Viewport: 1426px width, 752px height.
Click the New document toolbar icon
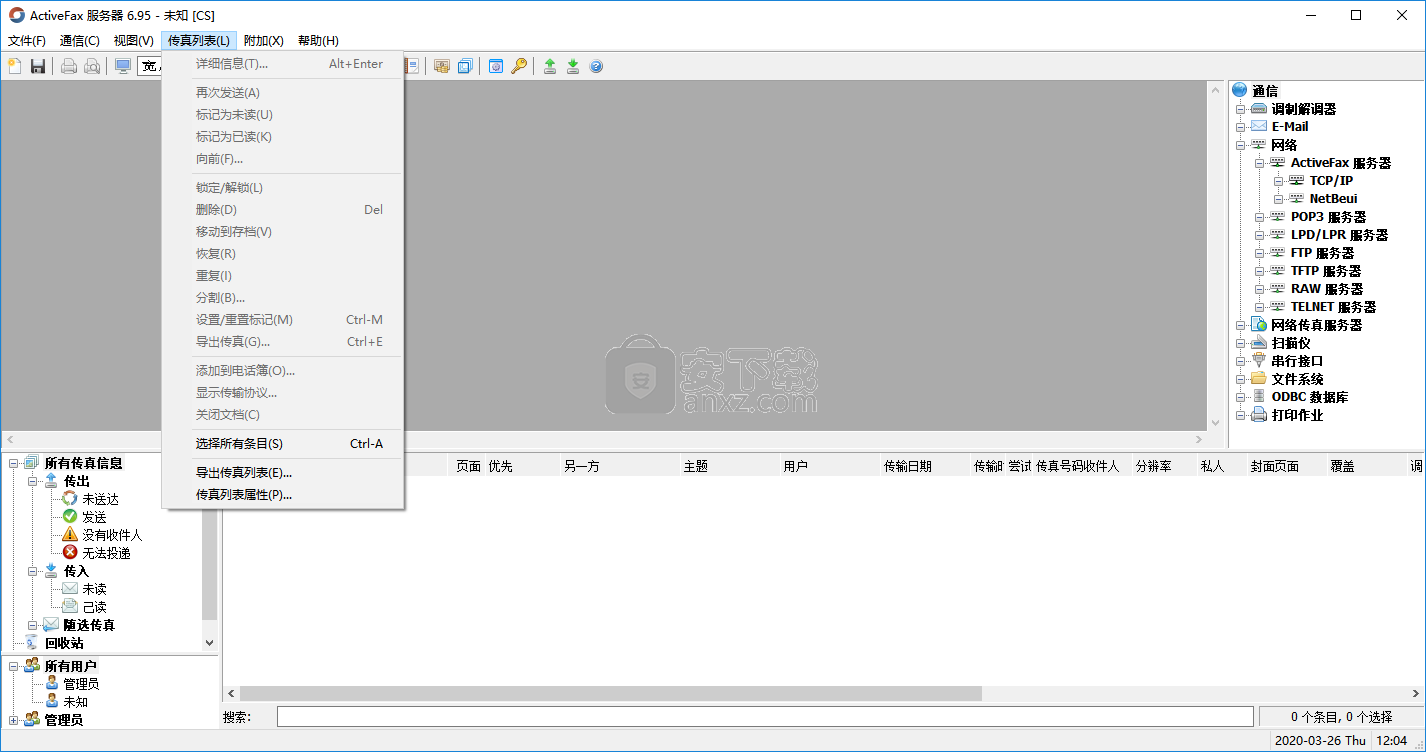15,66
